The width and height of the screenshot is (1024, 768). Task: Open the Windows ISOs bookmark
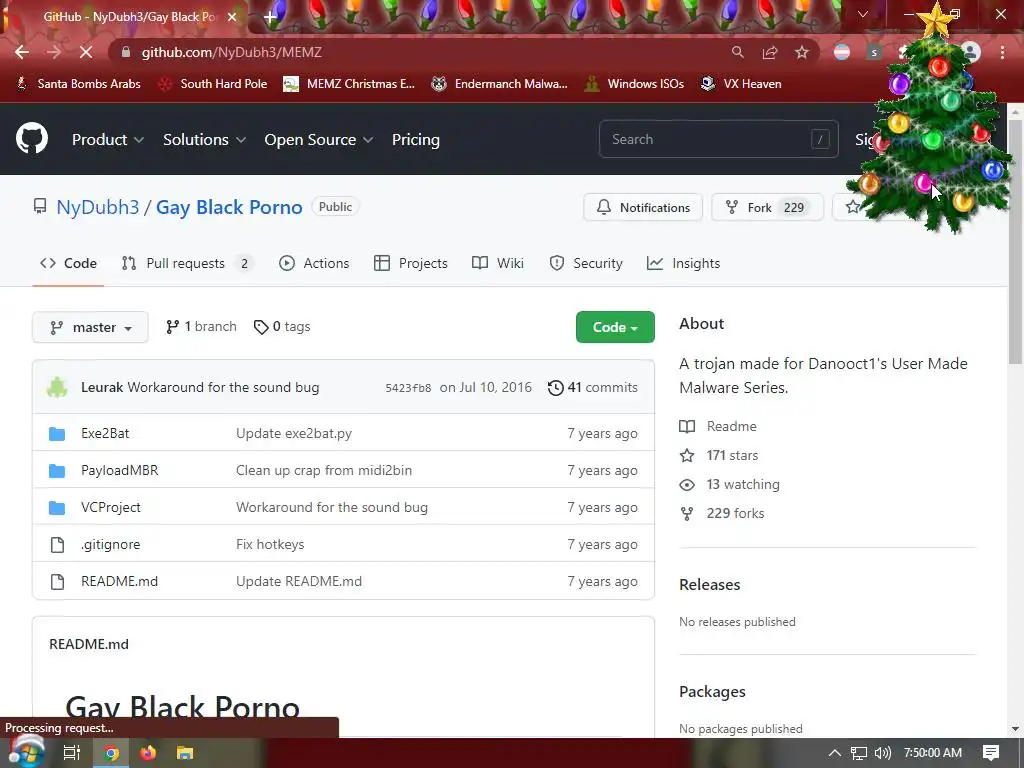(x=635, y=84)
